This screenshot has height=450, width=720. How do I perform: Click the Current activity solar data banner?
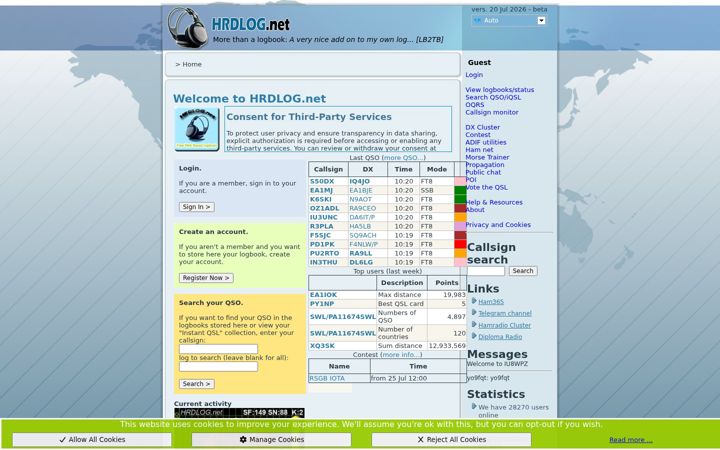point(239,413)
